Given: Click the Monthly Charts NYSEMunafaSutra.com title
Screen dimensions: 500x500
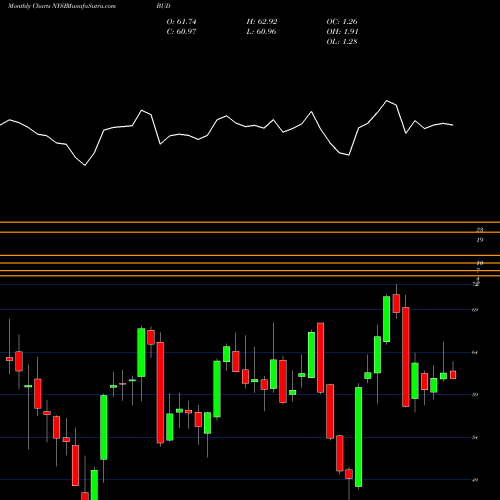Looking at the screenshot, I should coord(62,6).
